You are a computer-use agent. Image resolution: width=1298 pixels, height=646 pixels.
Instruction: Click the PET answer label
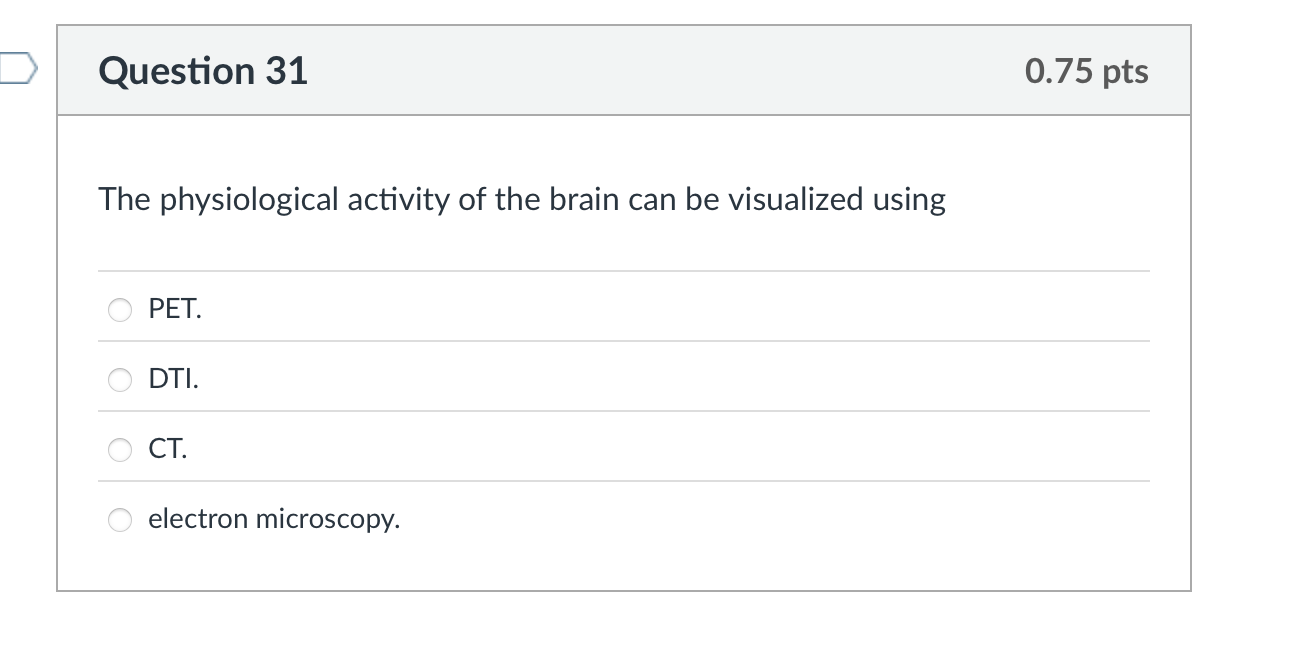174,309
